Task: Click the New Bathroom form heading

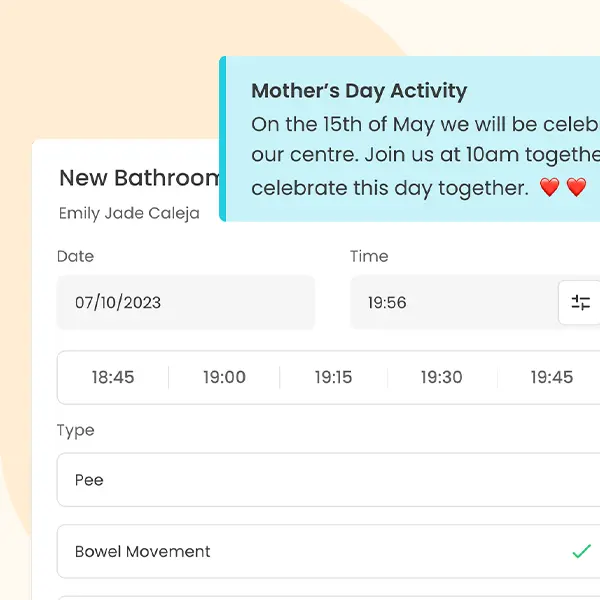Action: [139, 178]
